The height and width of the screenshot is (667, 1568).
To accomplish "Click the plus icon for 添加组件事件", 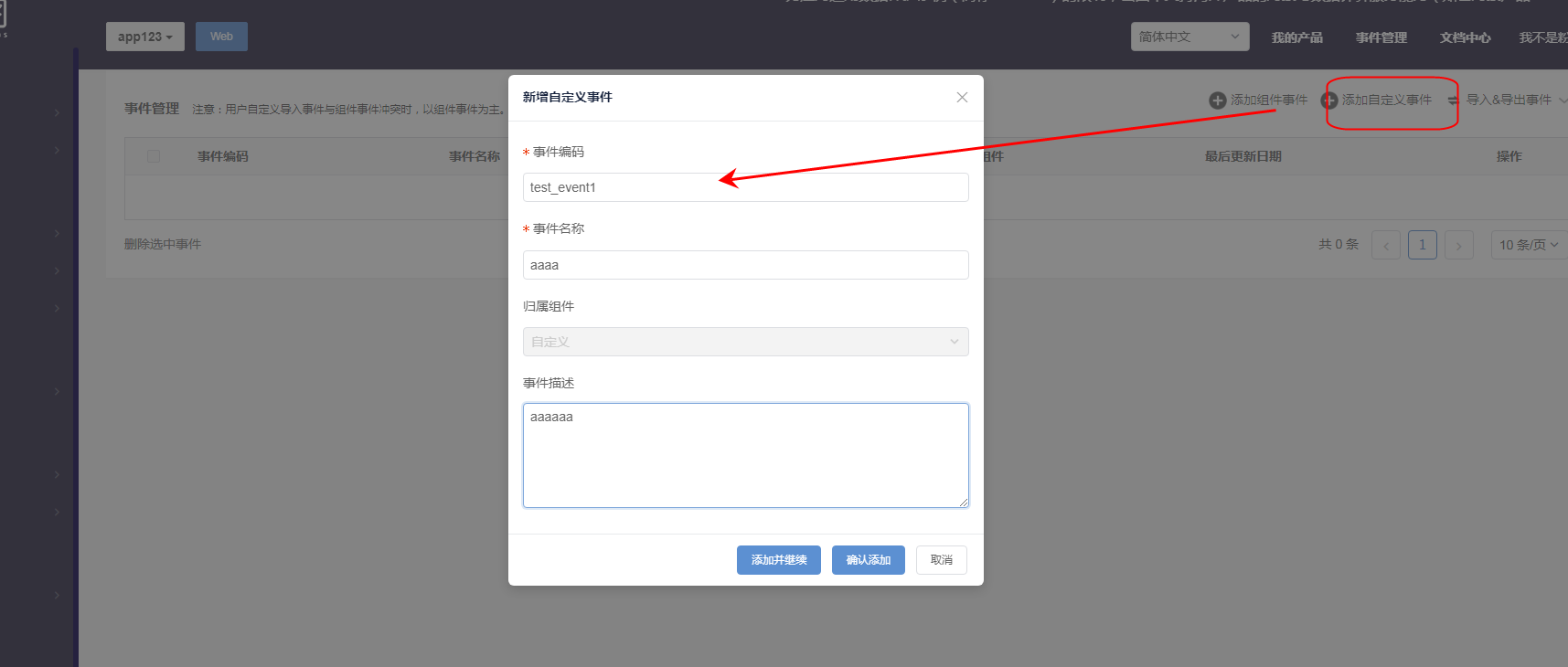I will pos(1217,101).
